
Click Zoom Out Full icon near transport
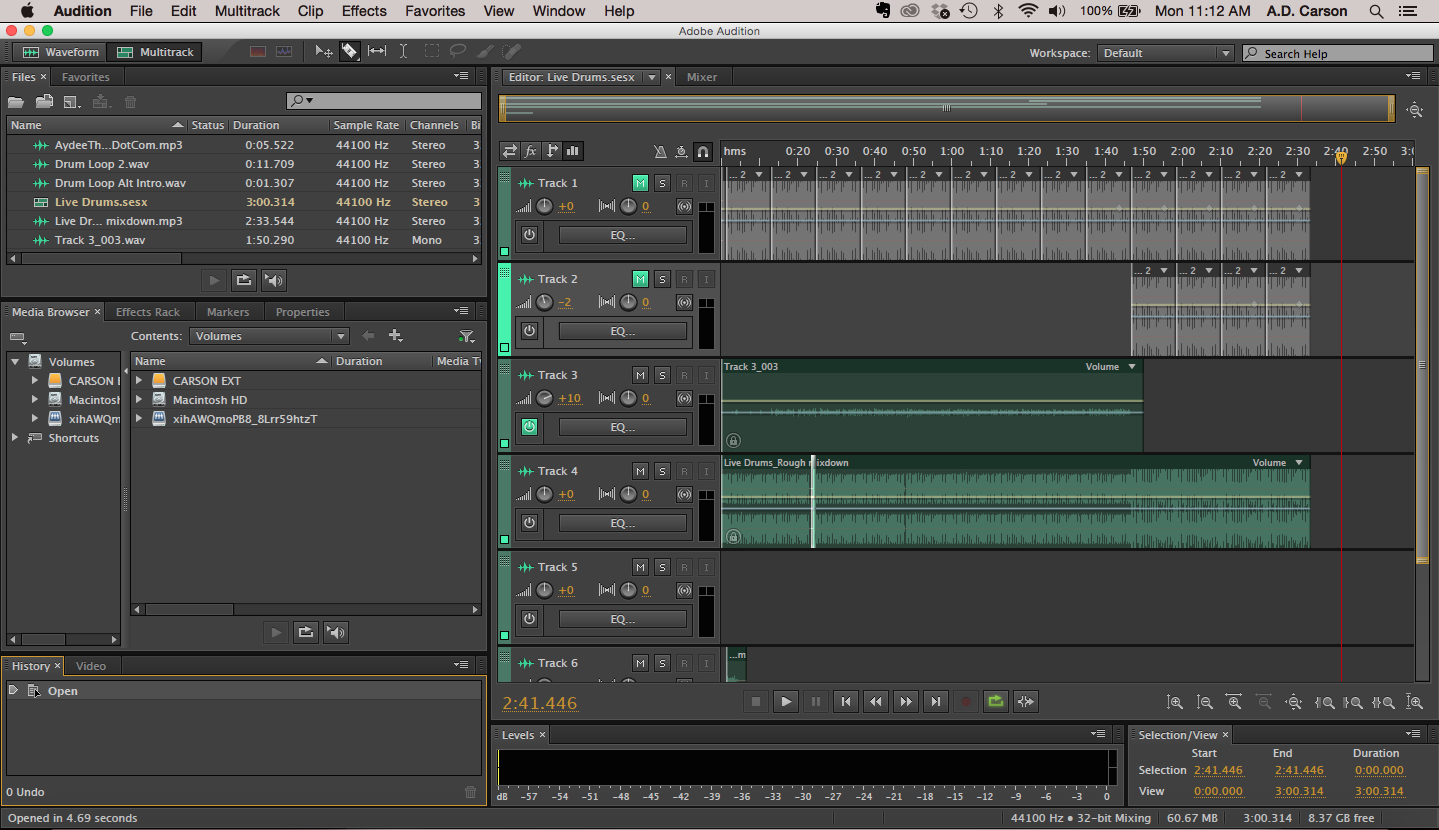pyautogui.click(x=1294, y=703)
